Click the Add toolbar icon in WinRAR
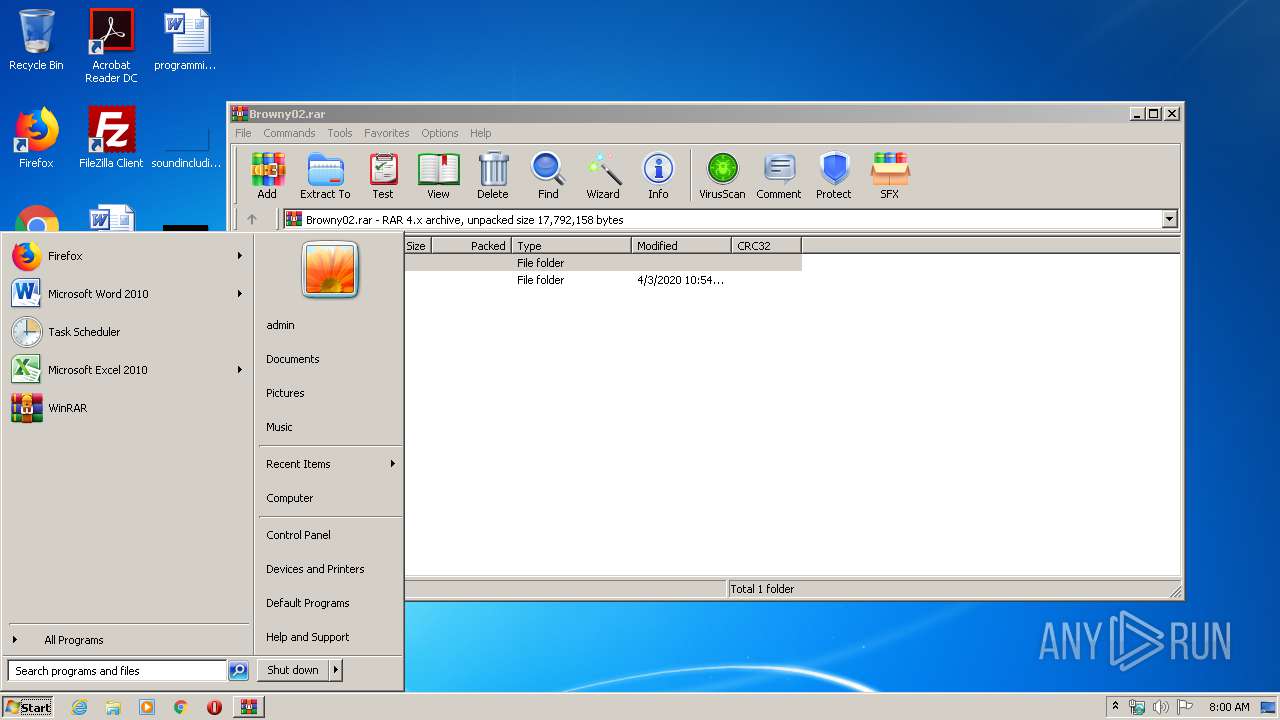 tap(267, 176)
